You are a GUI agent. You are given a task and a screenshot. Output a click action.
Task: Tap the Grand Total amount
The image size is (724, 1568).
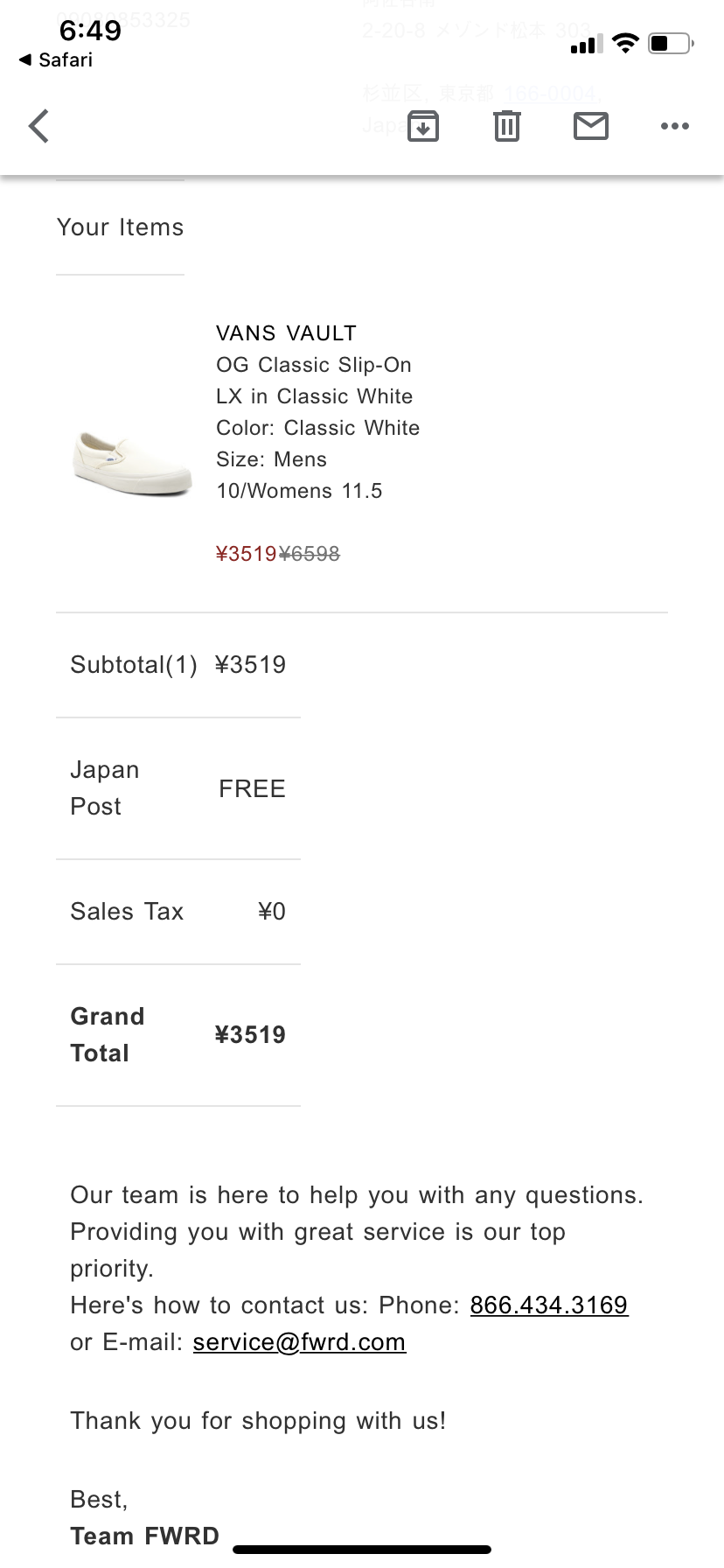(250, 1034)
